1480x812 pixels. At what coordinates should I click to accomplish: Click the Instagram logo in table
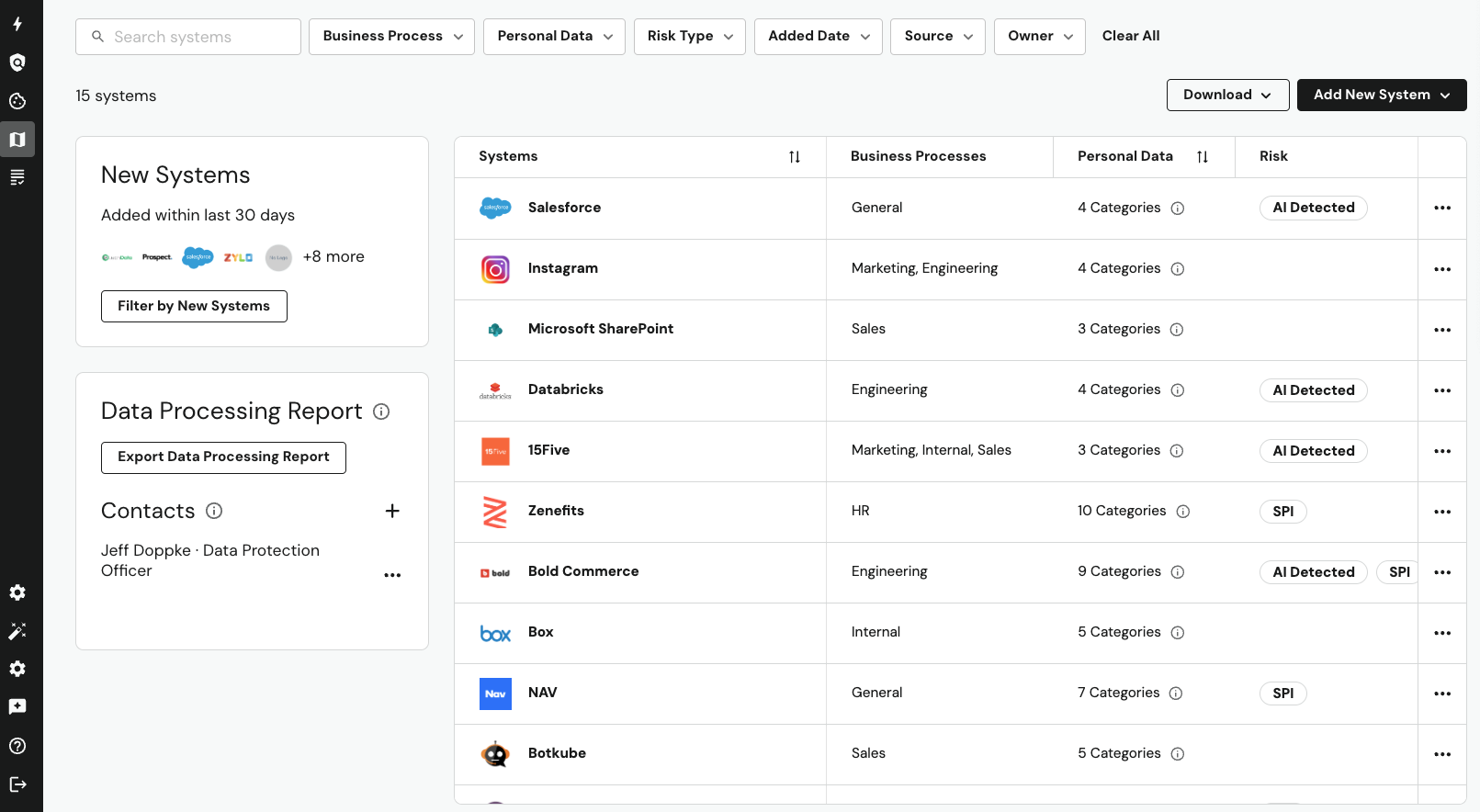(495, 269)
